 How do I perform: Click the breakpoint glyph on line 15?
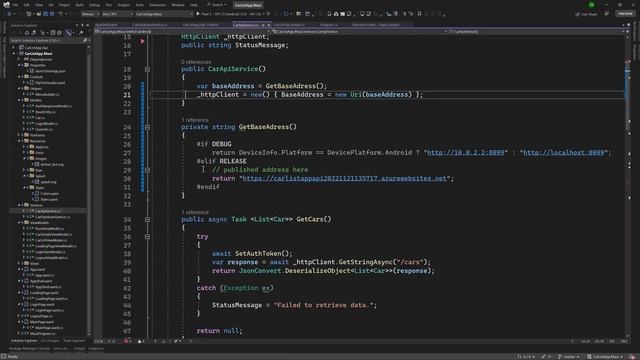click(x=142, y=41)
